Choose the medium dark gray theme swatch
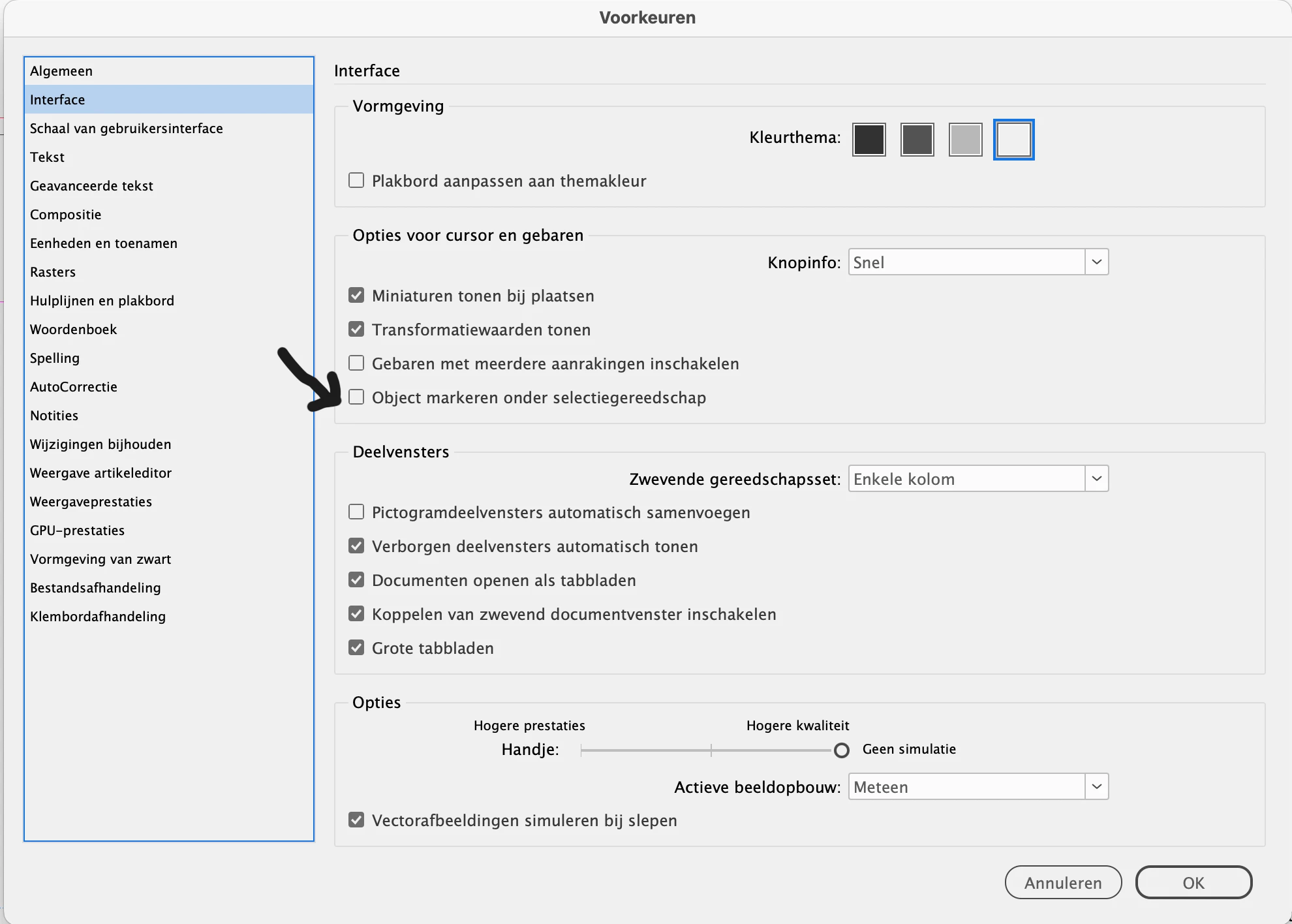 point(917,140)
